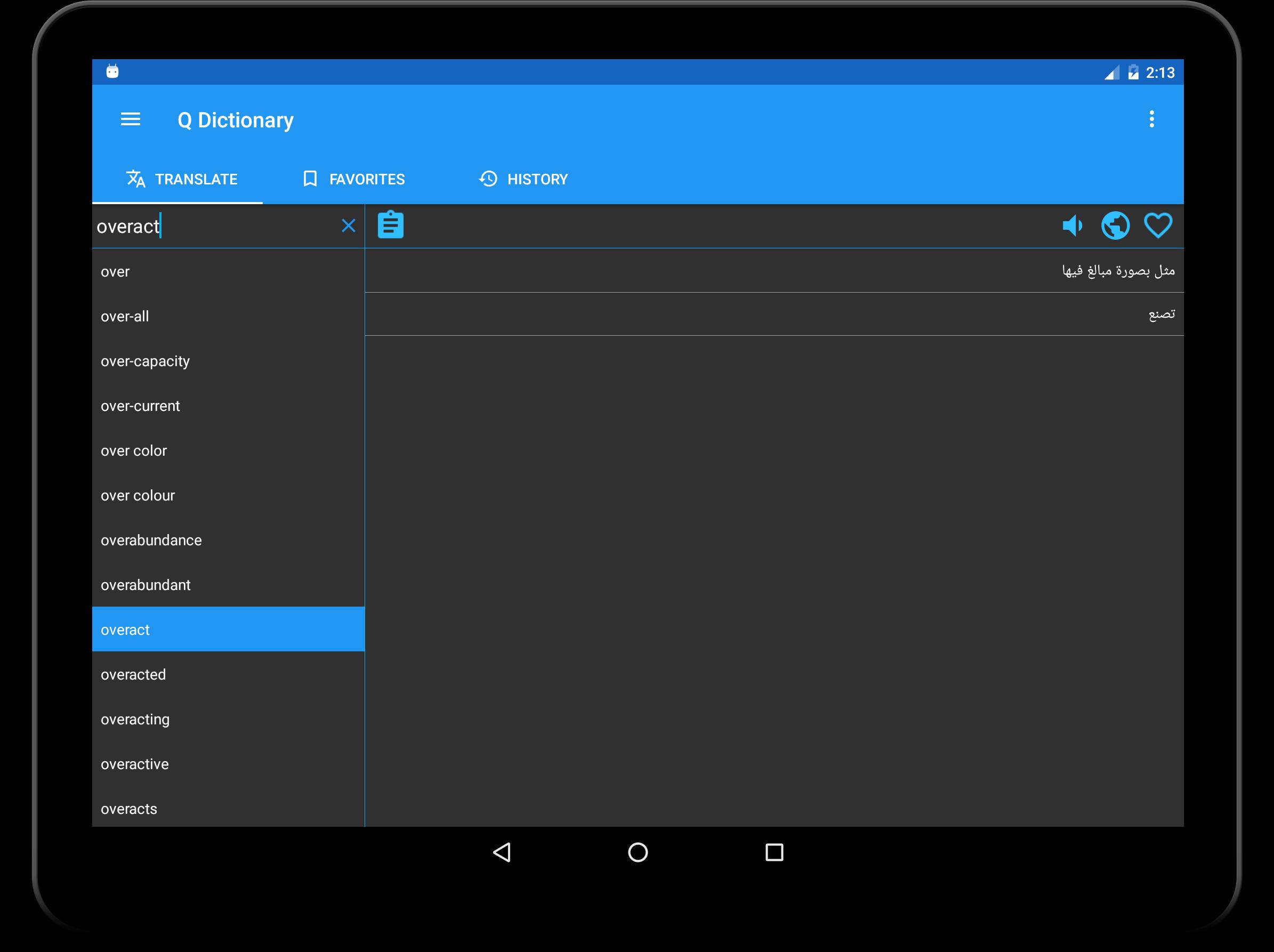Tap the 2:13 clock in status bar
The height and width of the screenshot is (952, 1274).
coord(1160,72)
